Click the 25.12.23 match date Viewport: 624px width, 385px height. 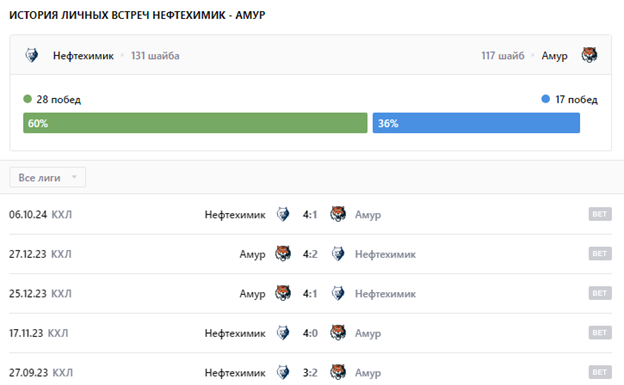(x=27, y=293)
